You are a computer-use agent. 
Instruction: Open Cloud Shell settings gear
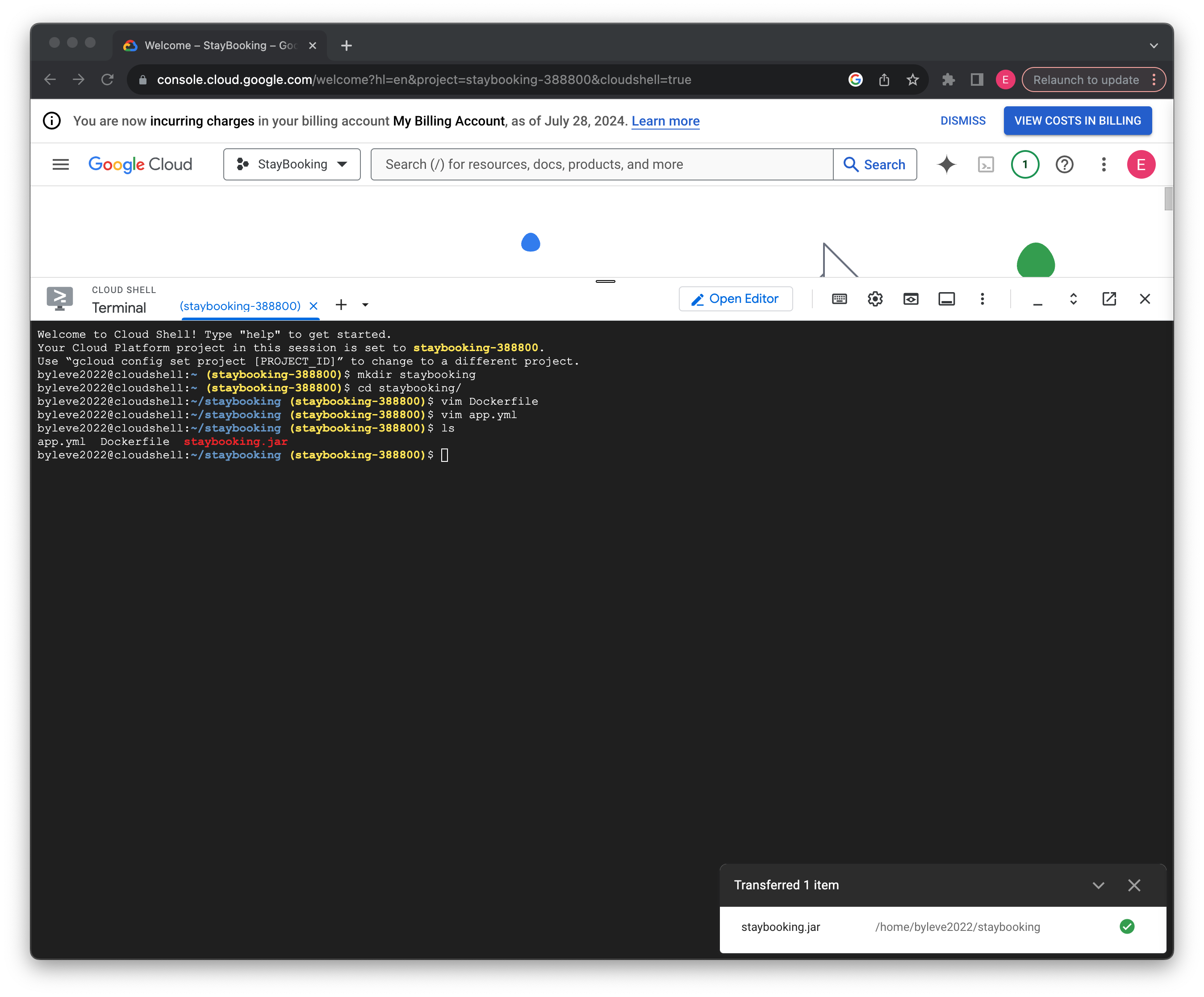(875, 299)
